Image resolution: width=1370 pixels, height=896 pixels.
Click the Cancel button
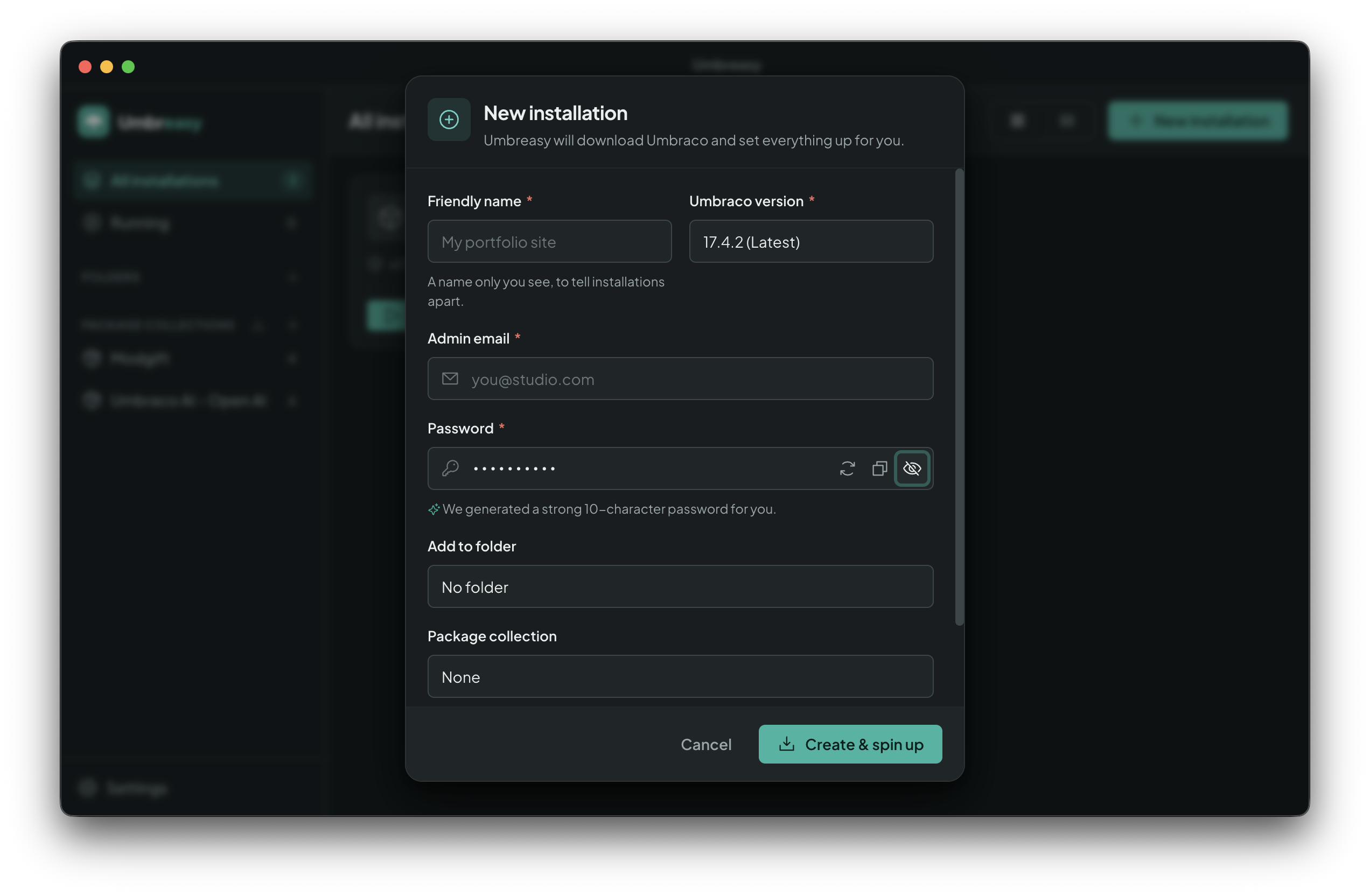(x=705, y=744)
